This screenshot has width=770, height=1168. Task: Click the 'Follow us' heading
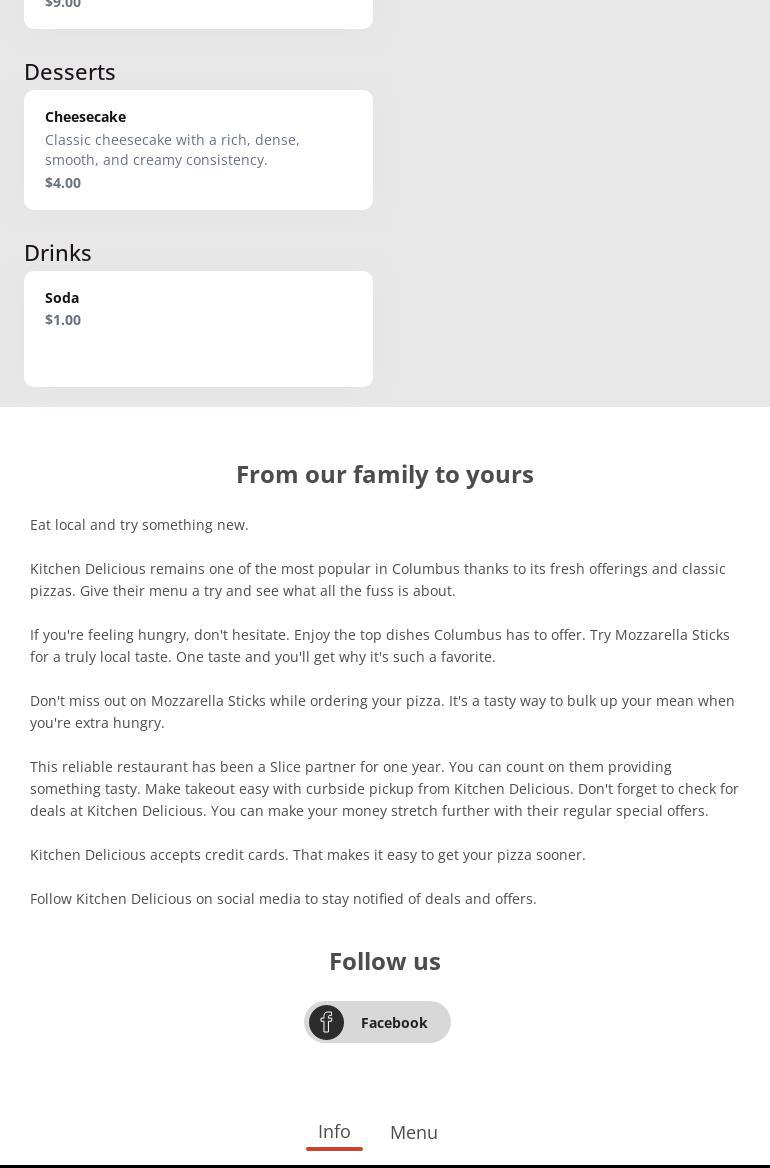tap(385, 961)
